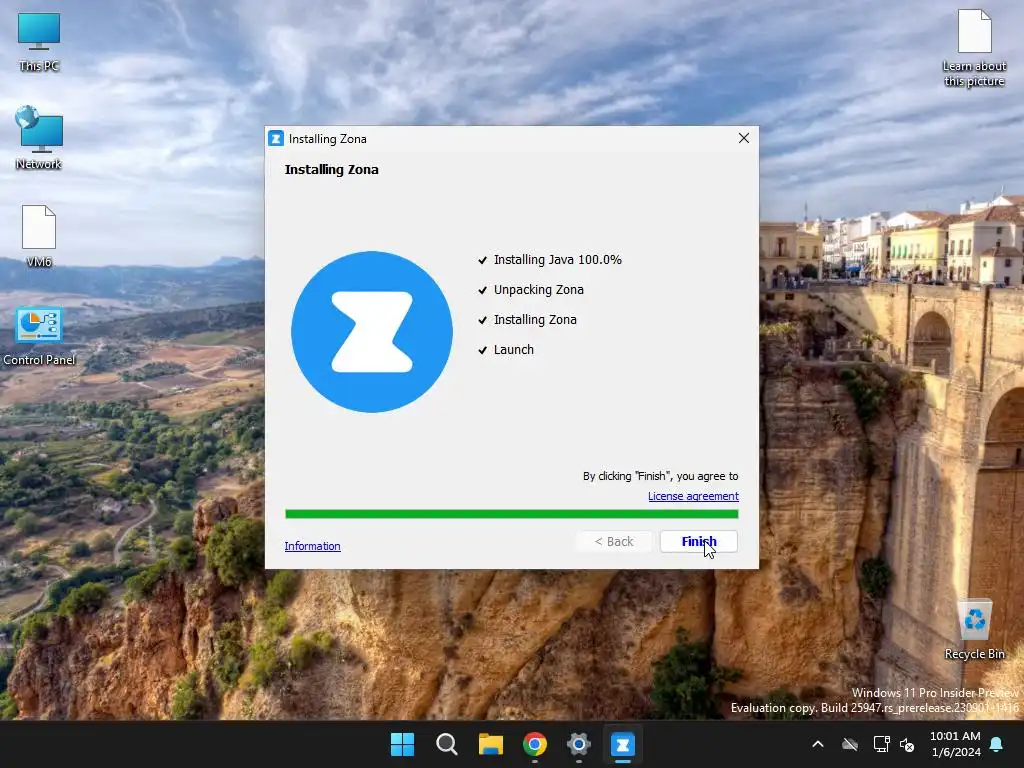Show hidden system tray icons
Viewport: 1024px width, 768px height.
[818, 744]
